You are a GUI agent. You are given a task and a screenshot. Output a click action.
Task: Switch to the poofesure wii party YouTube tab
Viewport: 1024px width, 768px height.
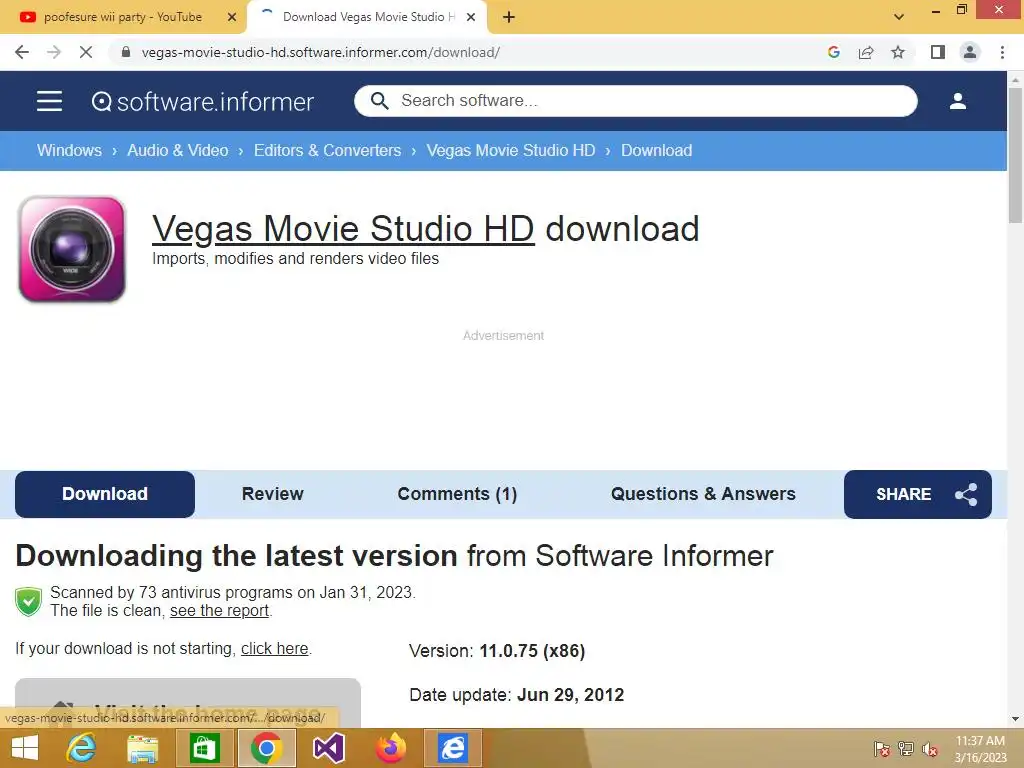[123, 17]
